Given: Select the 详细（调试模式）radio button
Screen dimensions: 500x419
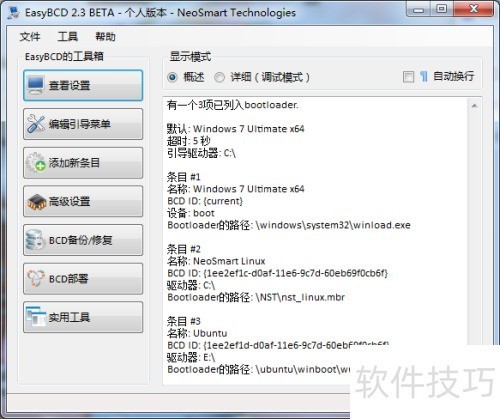Looking at the screenshot, I should click(219, 77).
